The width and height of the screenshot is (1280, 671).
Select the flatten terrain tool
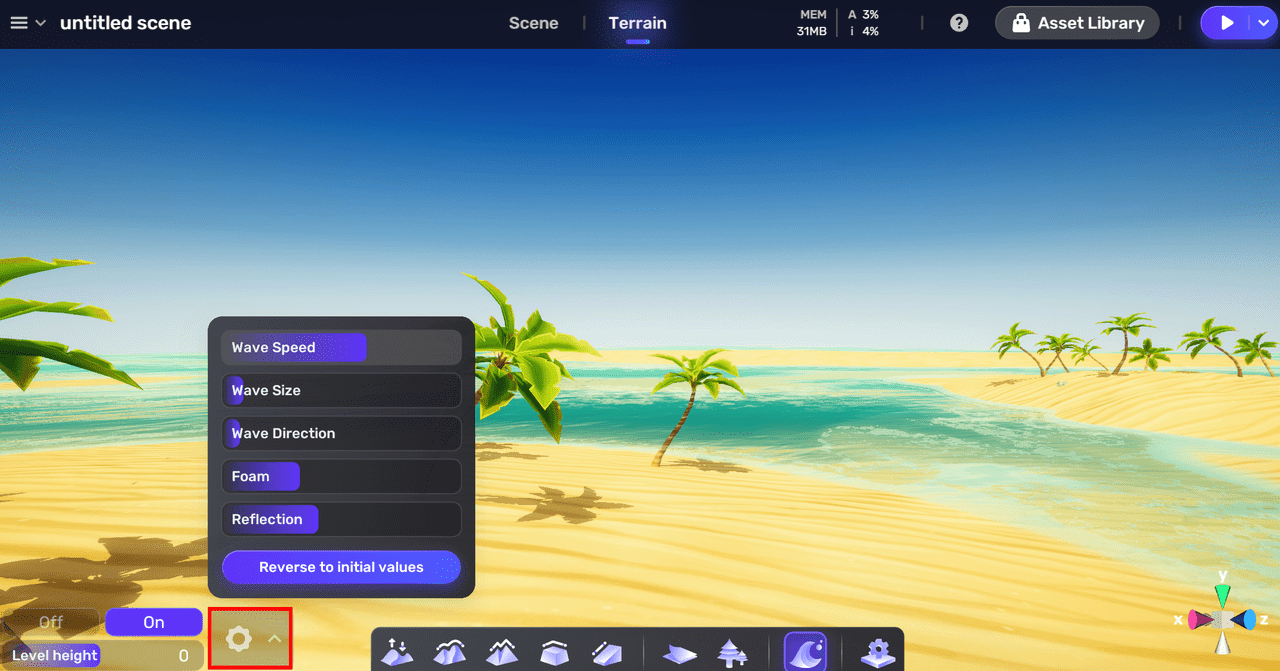point(553,653)
